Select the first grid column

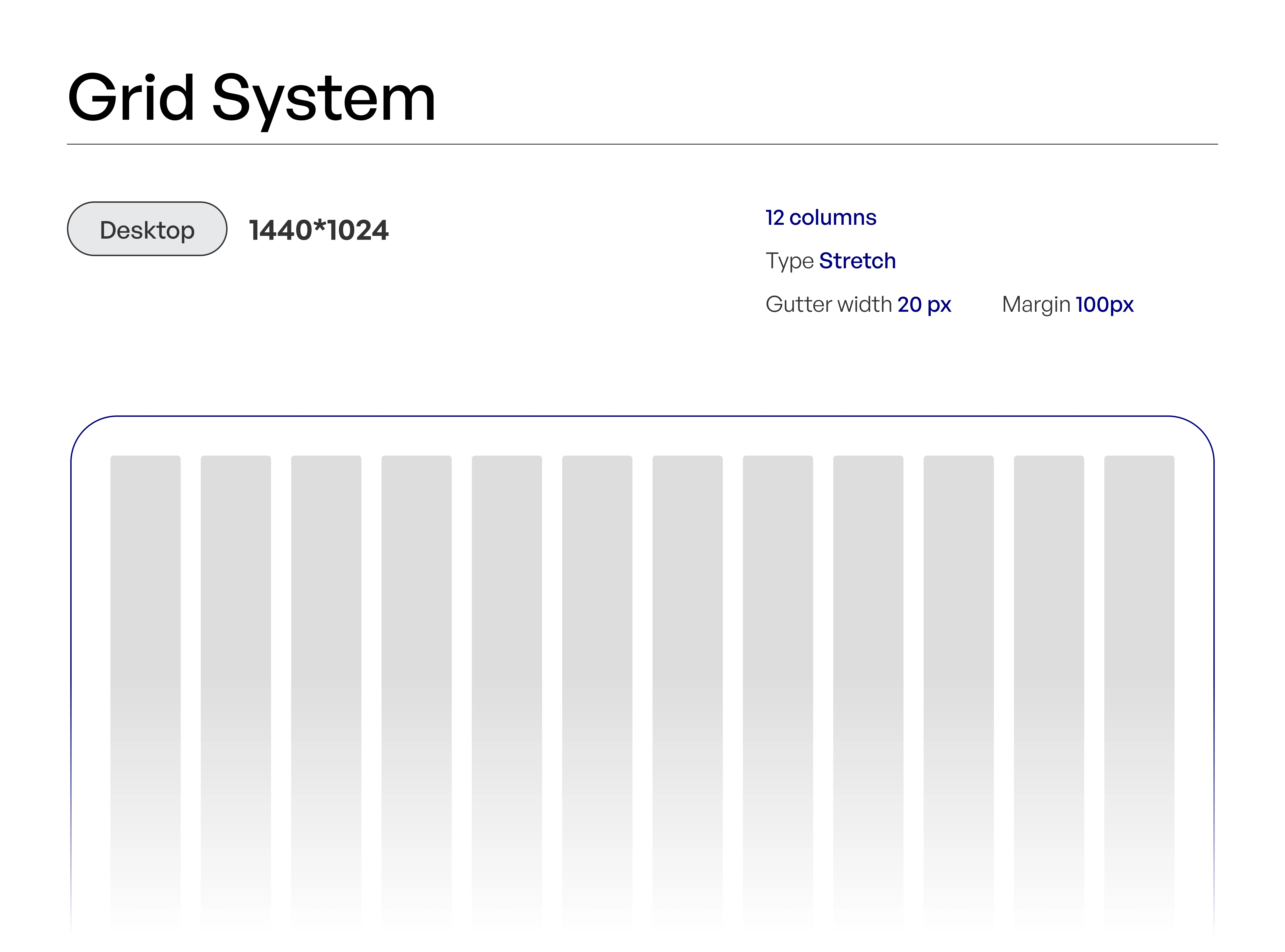[145, 634]
